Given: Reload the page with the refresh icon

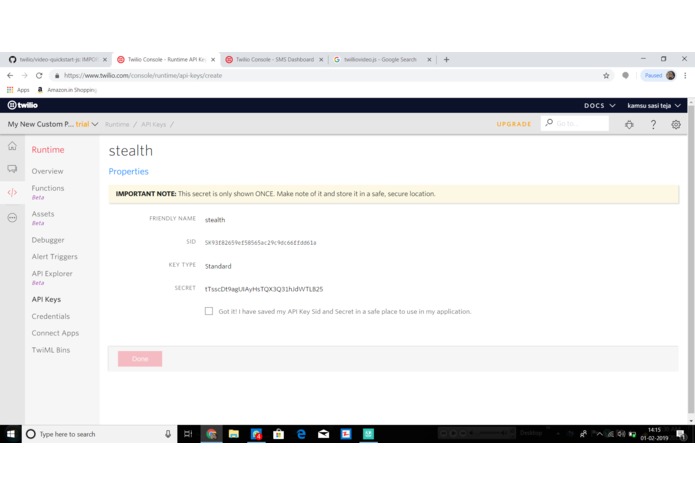Looking at the screenshot, I should pyautogui.click(x=39, y=76).
